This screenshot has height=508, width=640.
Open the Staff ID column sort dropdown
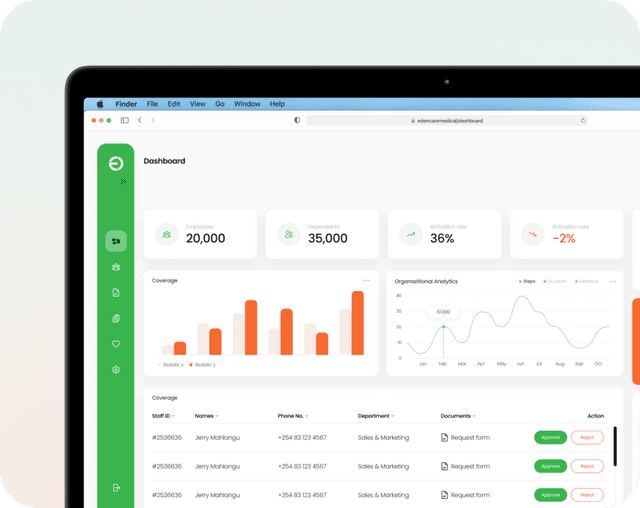coord(163,415)
